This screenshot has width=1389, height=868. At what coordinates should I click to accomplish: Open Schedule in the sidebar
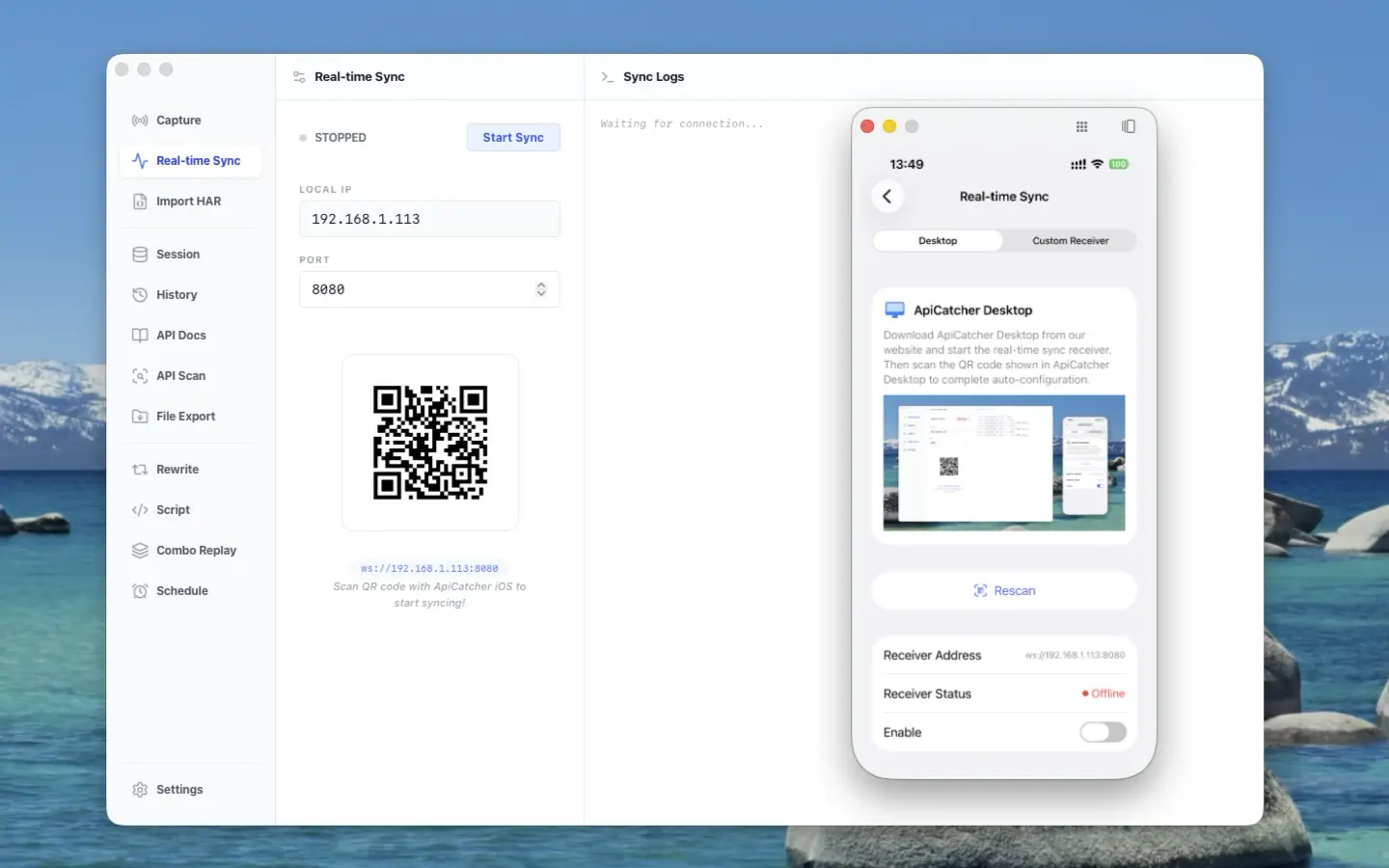190,591
